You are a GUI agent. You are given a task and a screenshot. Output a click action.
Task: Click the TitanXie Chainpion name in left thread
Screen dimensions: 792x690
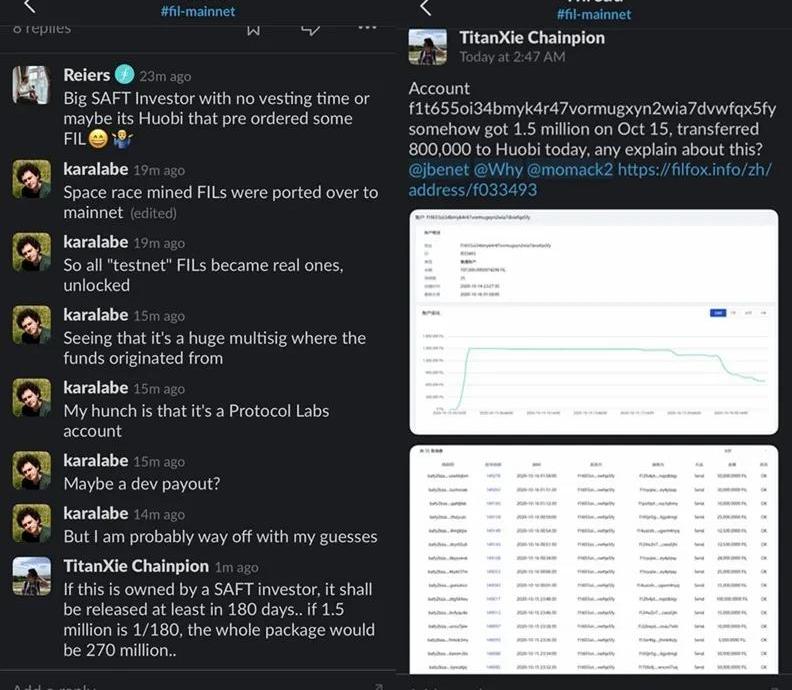[x=136, y=566]
